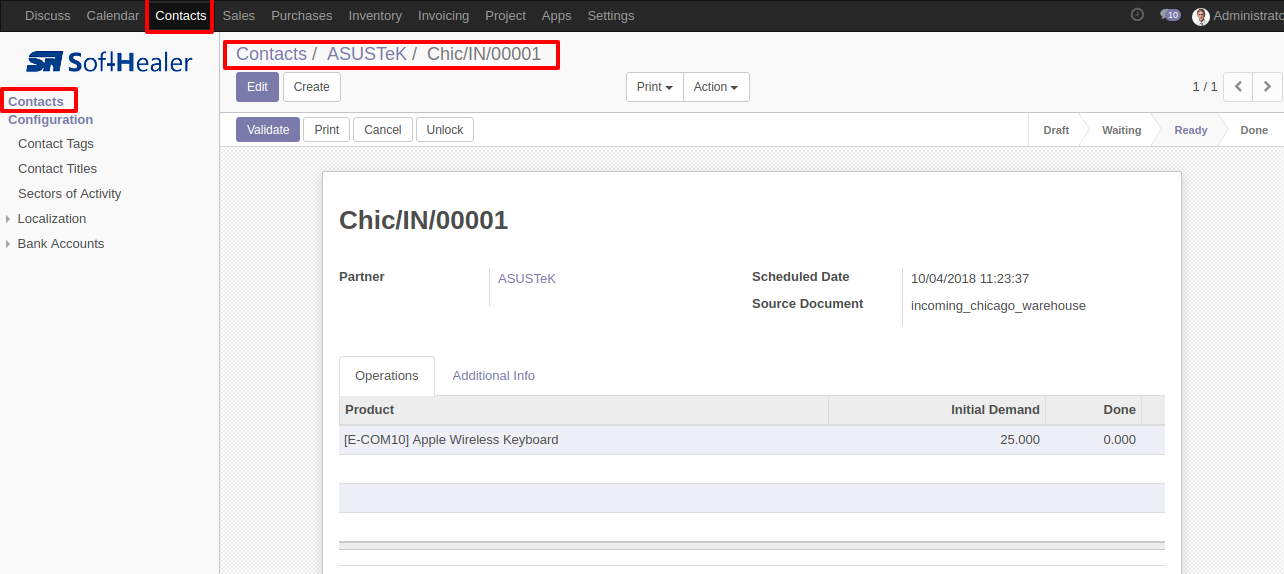1284x574 pixels.
Task: Click the Print button beside Validate
Action: (x=327, y=130)
